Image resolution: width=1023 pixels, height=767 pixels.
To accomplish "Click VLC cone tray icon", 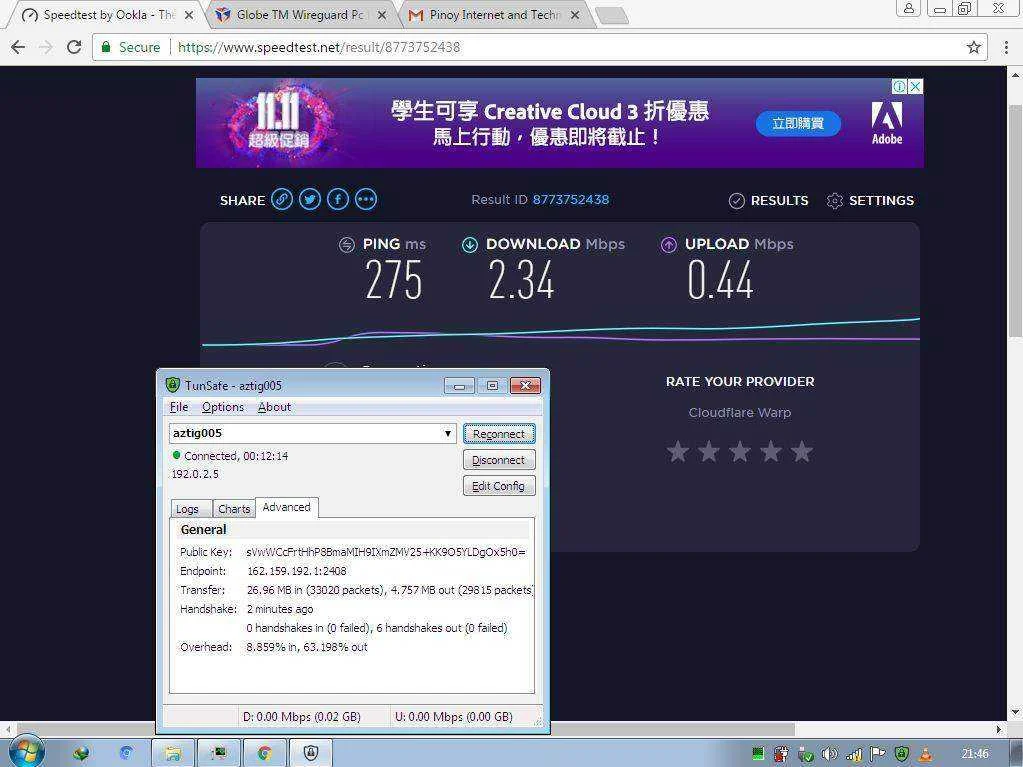I will [925, 755].
